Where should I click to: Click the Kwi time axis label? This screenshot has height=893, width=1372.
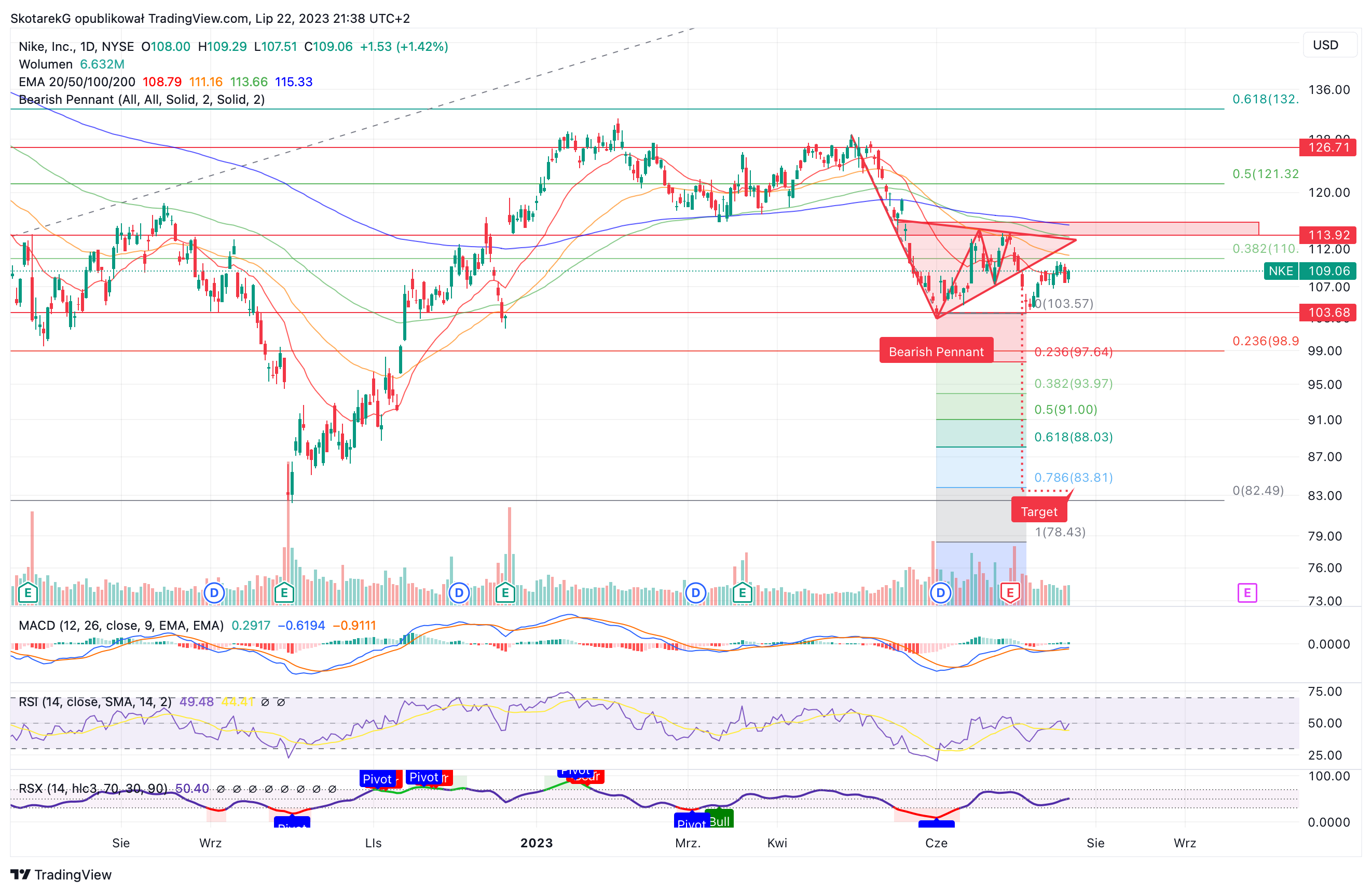tap(777, 843)
